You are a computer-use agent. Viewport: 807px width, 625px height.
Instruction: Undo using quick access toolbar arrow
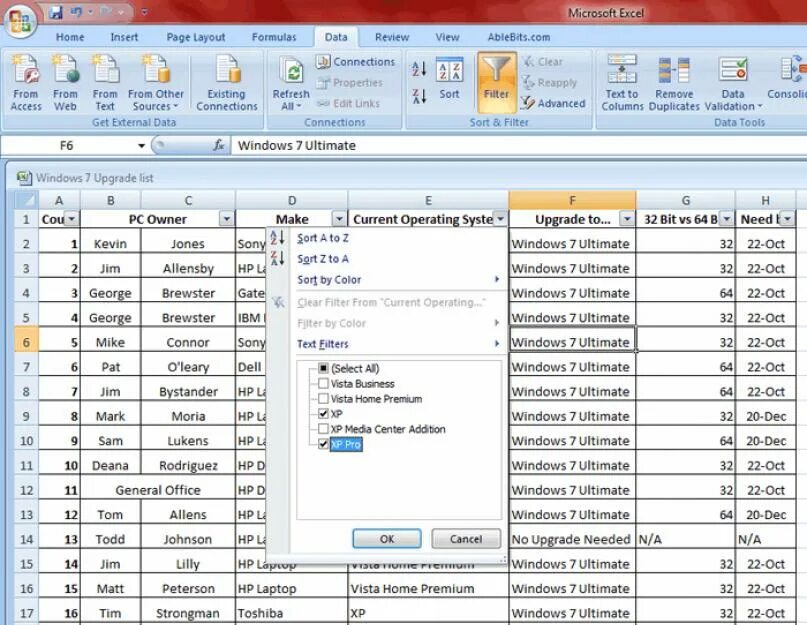point(76,12)
